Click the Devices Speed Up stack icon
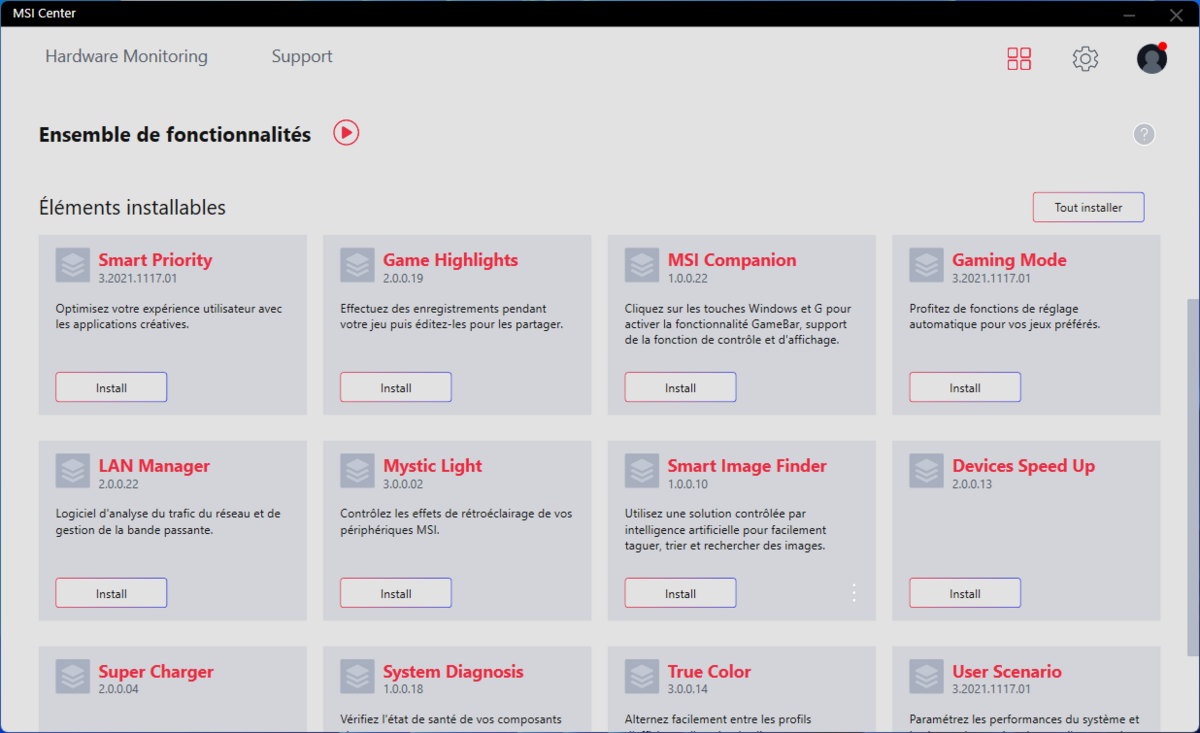 click(926, 471)
